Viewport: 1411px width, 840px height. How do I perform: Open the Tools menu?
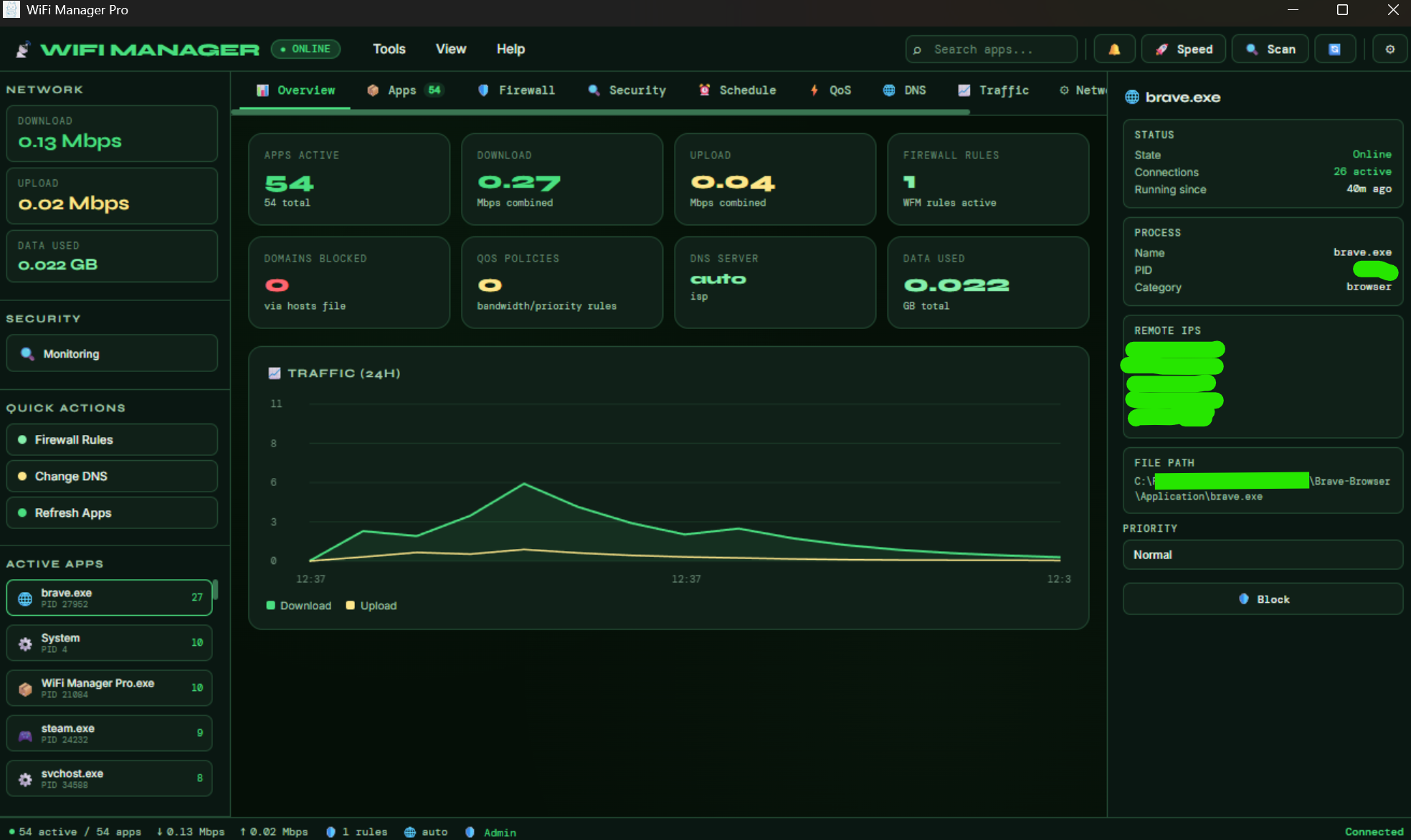[x=389, y=49]
